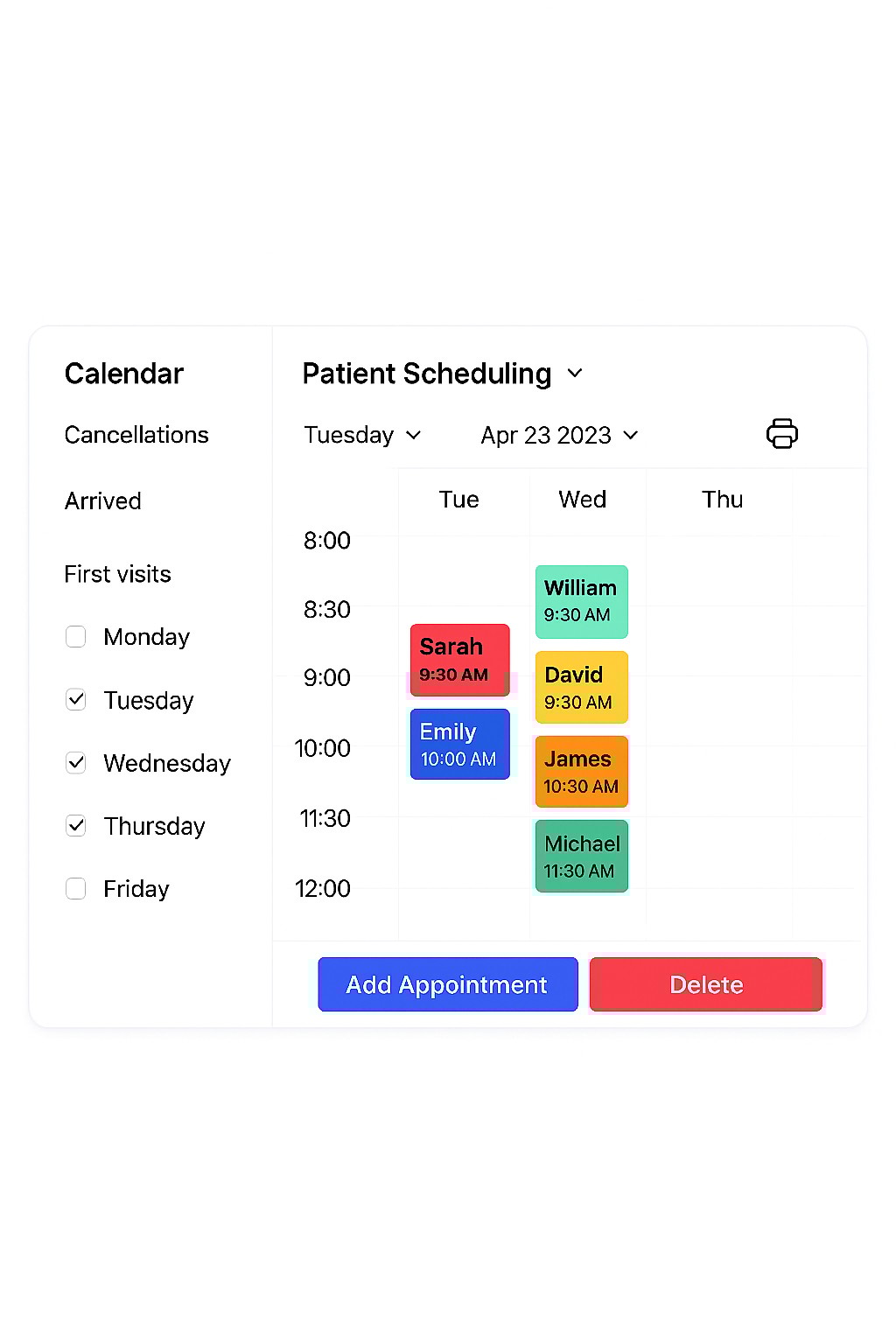
Task: Uncheck the Tuesday checkbox
Action: point(76,699)
